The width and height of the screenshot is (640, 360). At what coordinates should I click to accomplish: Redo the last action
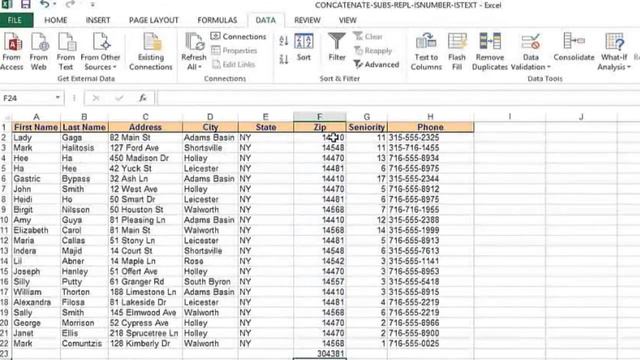click(x=70, y=5)
